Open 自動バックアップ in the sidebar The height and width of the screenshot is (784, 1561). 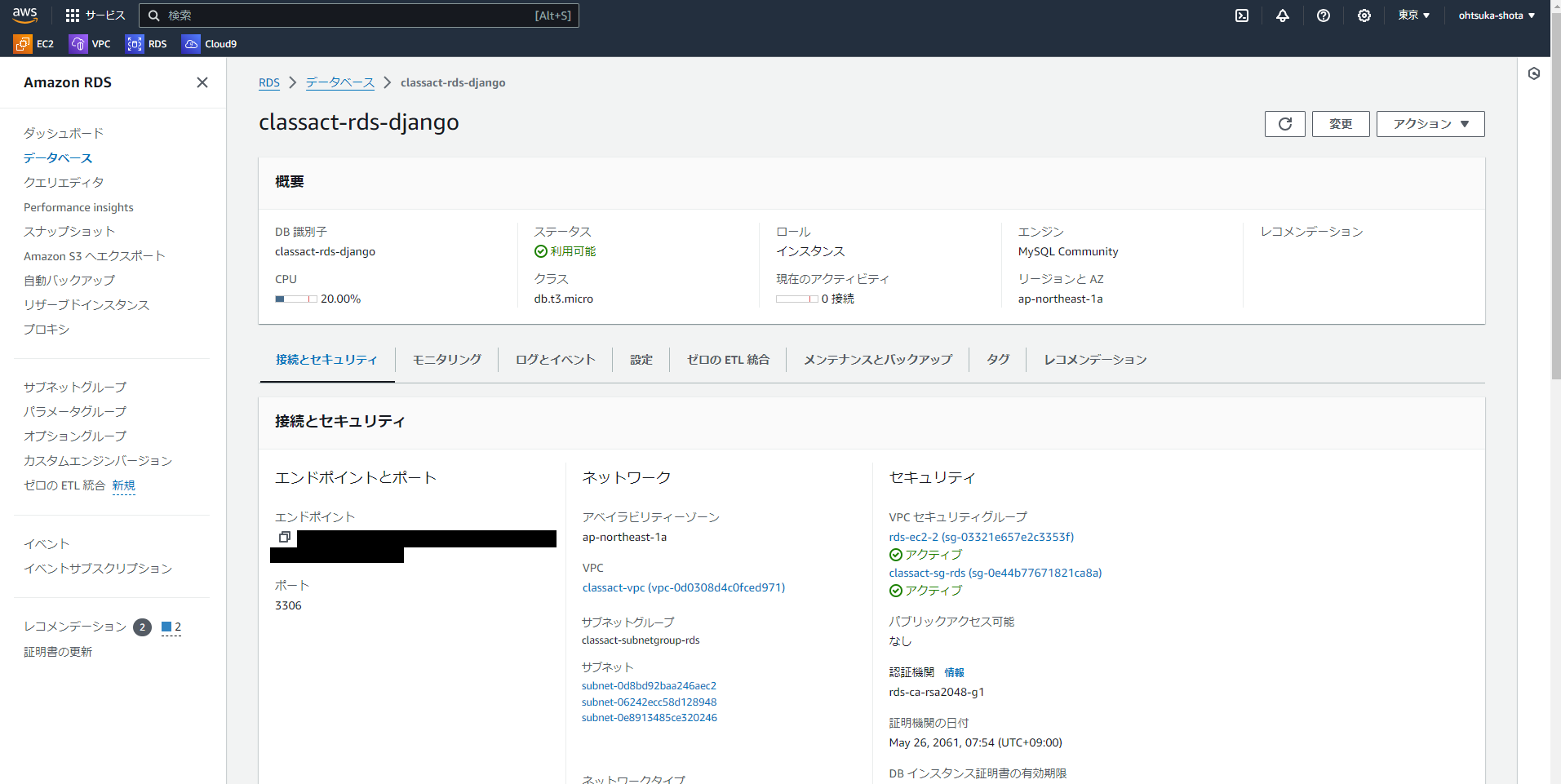coord(69,280)
